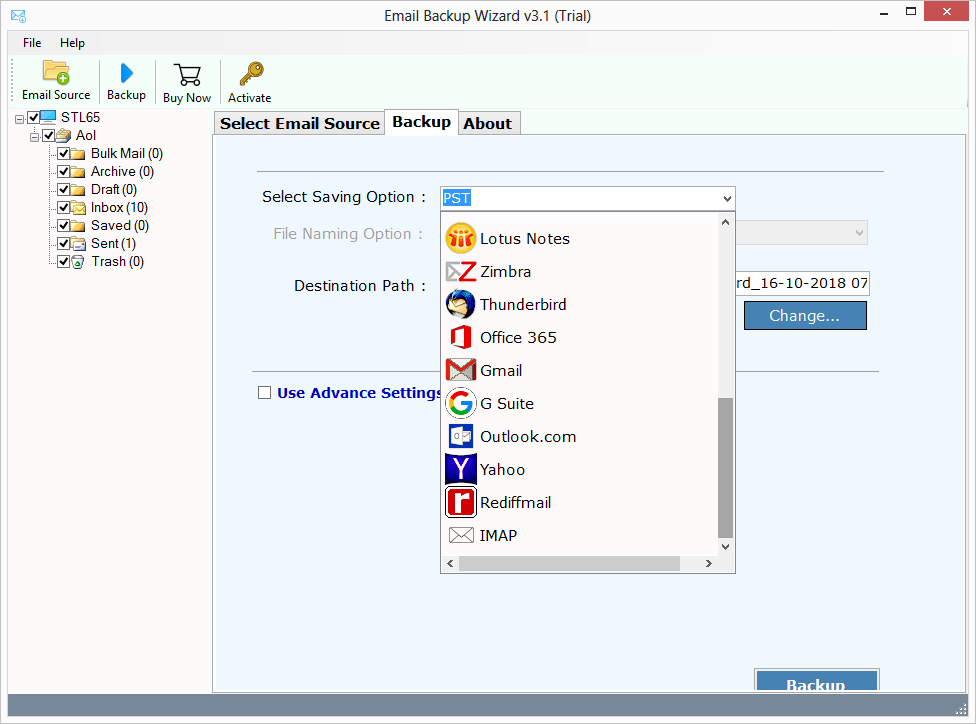Image resolution: width=976 pixels, height=724 pixels.
Task: Click the 'Rediffmail' label in saving list
Action: (x=515, y=503)
